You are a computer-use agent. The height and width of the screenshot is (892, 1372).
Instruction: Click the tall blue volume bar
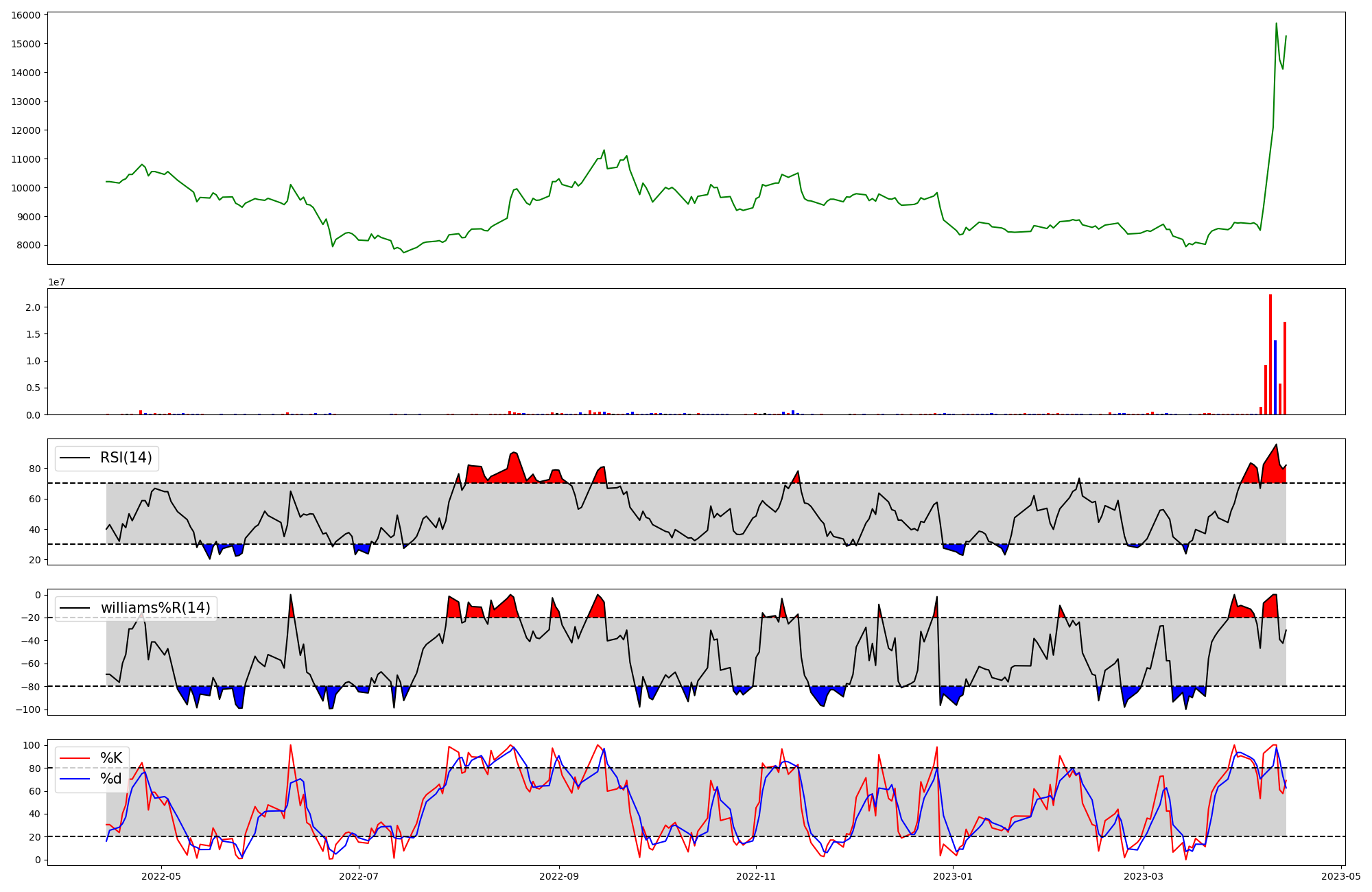pyautogui.click(x=1275, y=377)
